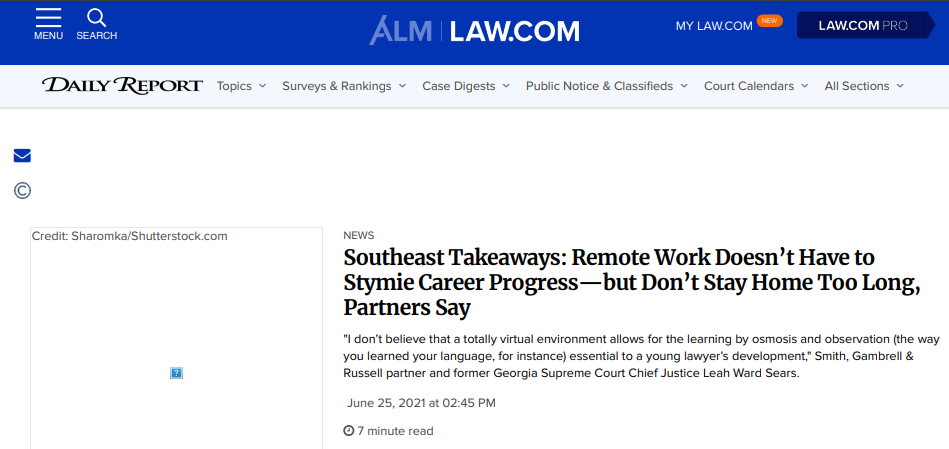949x449 pixels.
Task: Click the article summary quote paragraph
Action: pos(641,356)
